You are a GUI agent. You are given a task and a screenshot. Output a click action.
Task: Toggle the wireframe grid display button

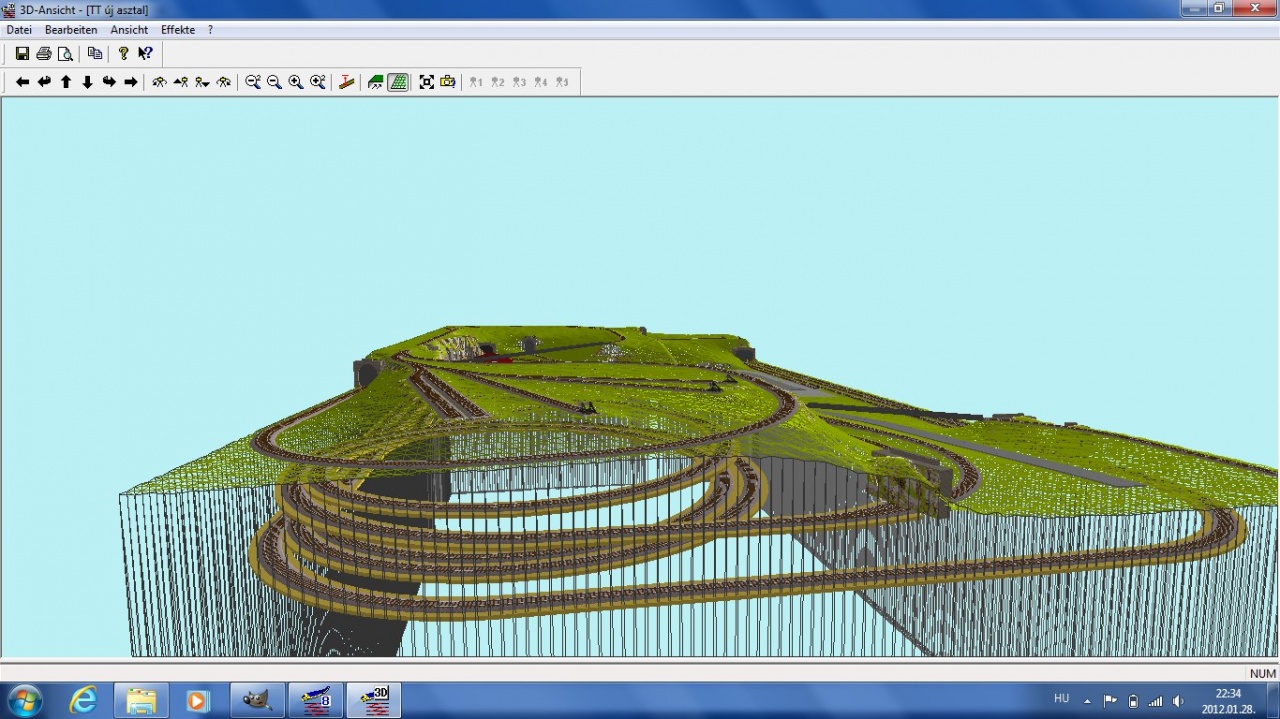[x=398, y=82]
